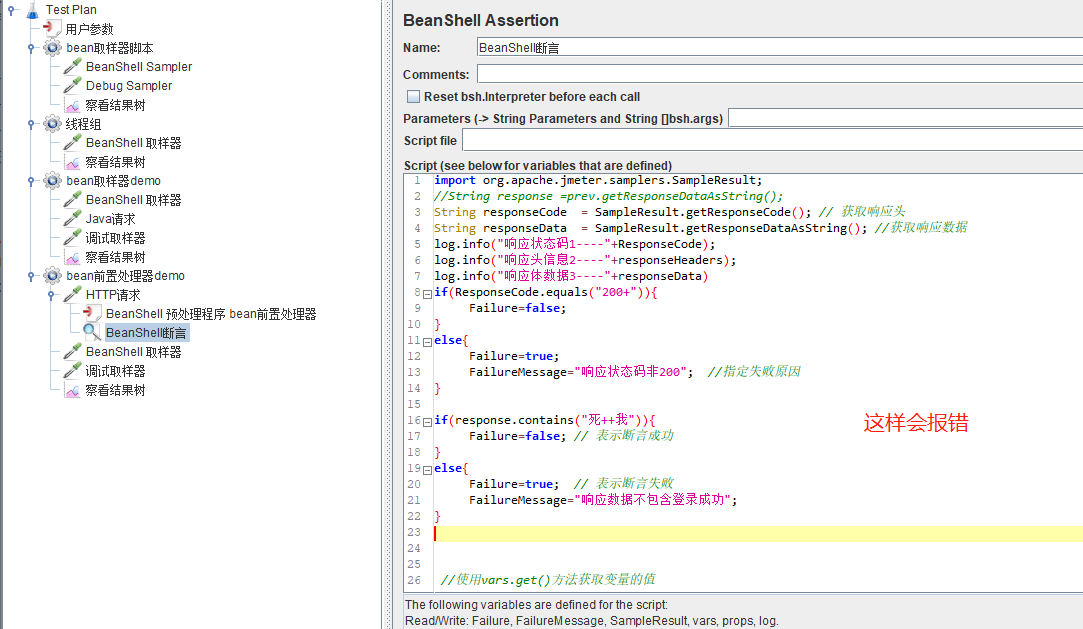Image resolution: width=1083 pixels, height=629 pixels.
Task: Fold the if block at line 16
Action: 425,420
